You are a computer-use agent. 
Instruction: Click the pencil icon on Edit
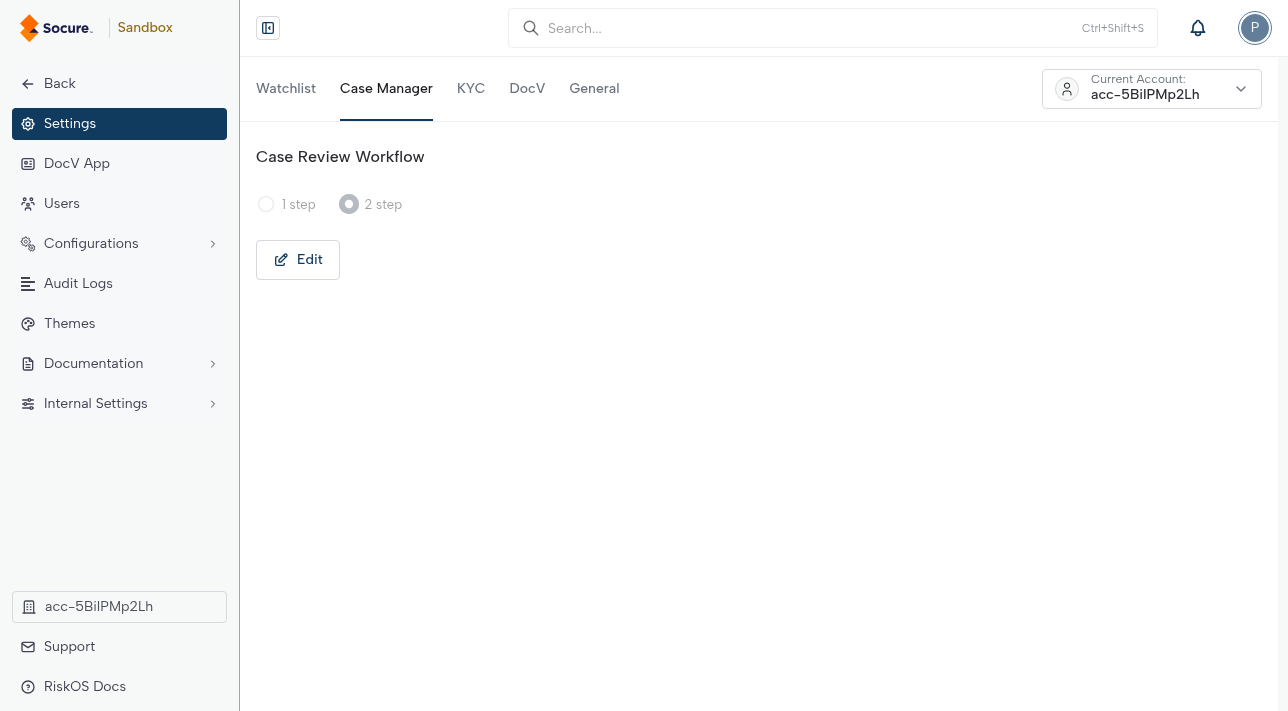[281, 260]
